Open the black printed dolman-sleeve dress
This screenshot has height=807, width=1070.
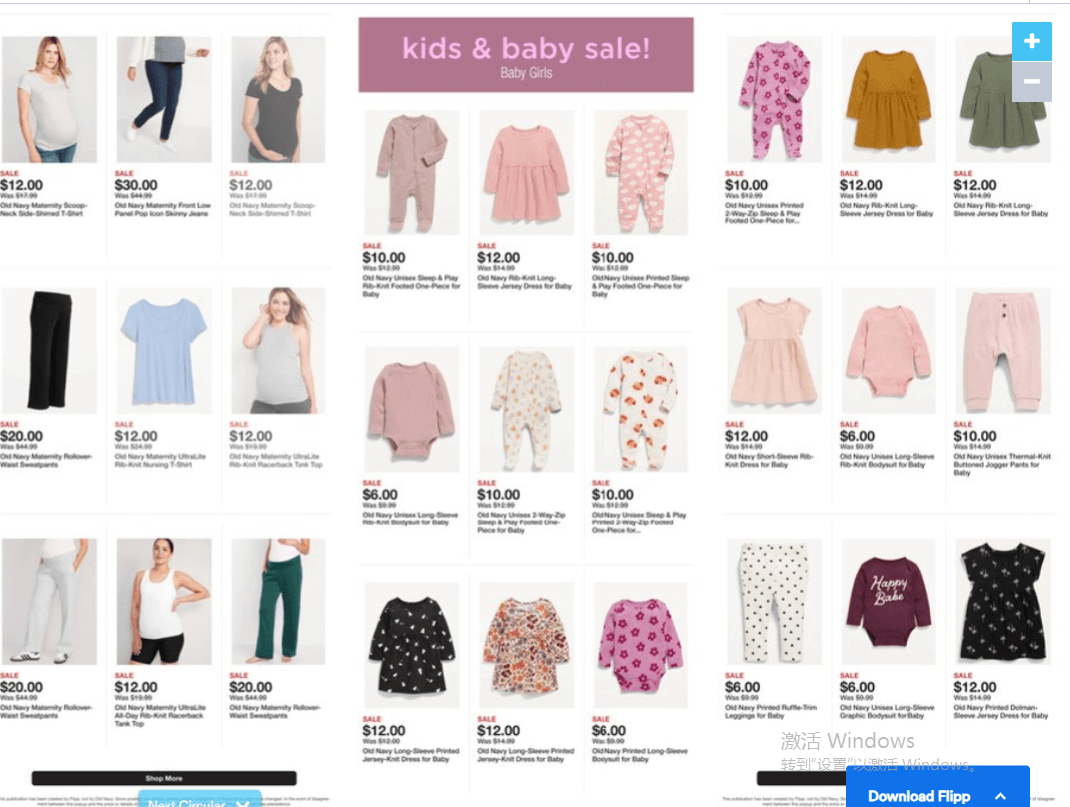point(1002,602)
